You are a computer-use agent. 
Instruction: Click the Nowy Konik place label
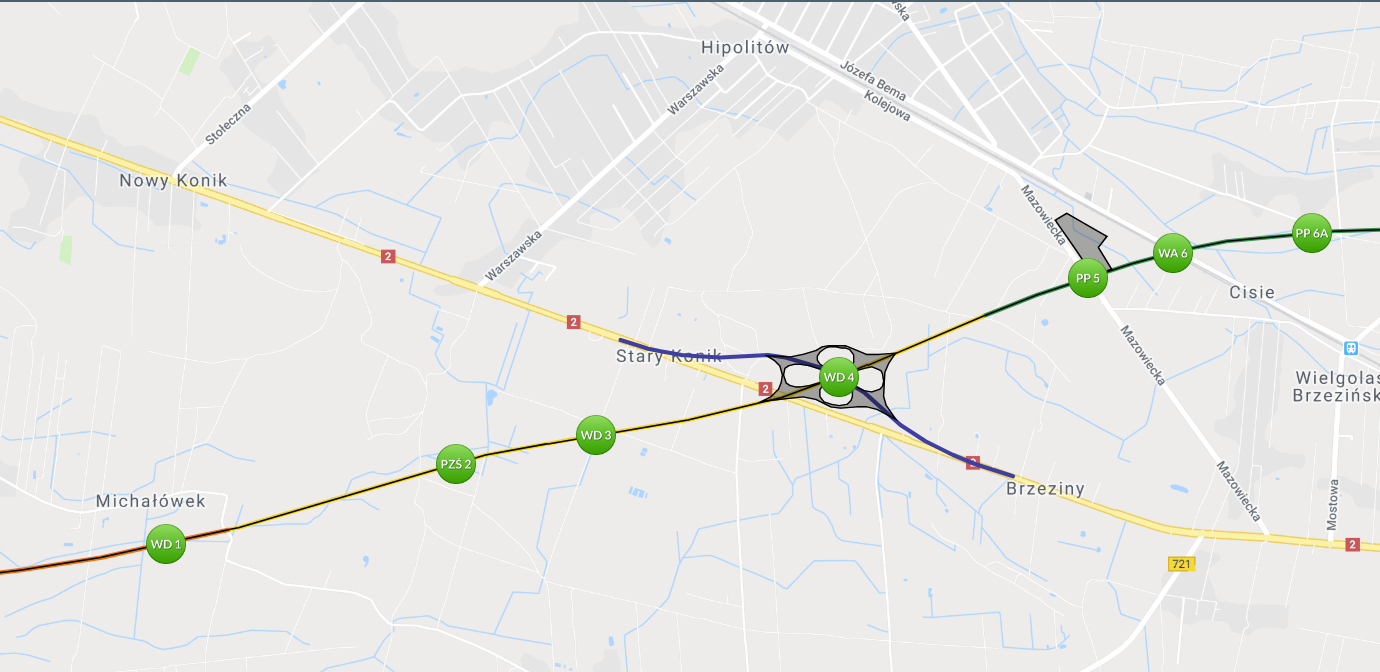(x=173, y=181)
